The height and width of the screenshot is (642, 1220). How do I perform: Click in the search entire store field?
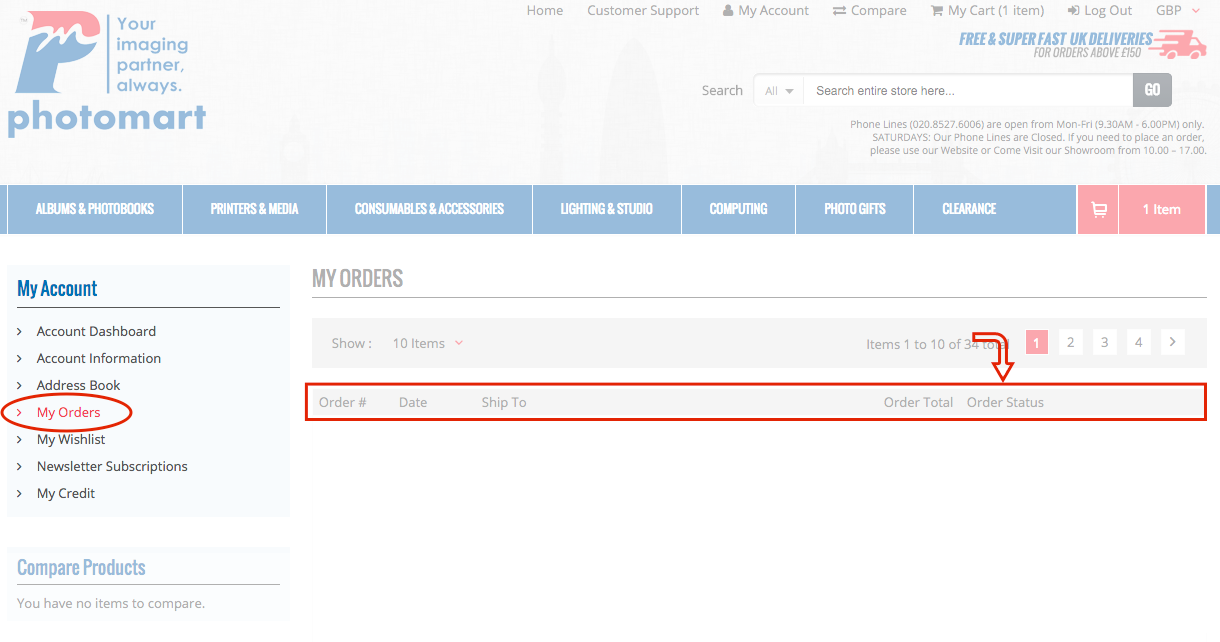coord(966,91)
